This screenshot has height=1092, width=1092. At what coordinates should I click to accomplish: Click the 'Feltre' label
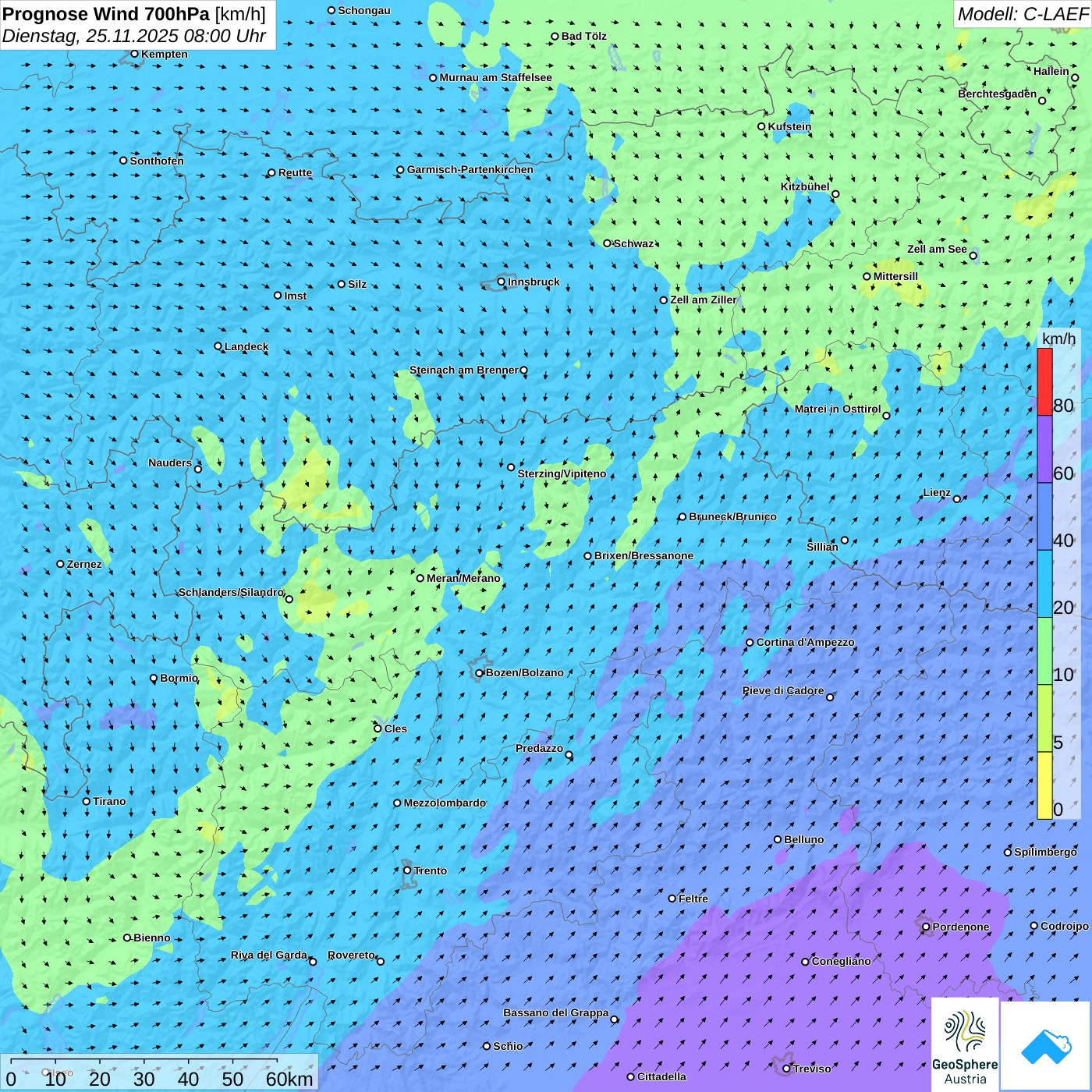click(693, 899)
